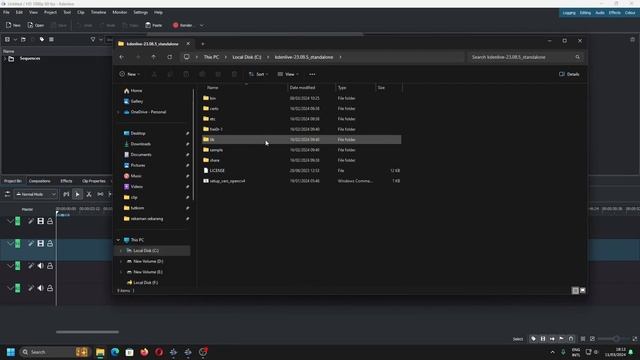Viewport: 640px width, 360px height.
Task: Lock the highlighted blue timeline track
Action: pos(50,244)
